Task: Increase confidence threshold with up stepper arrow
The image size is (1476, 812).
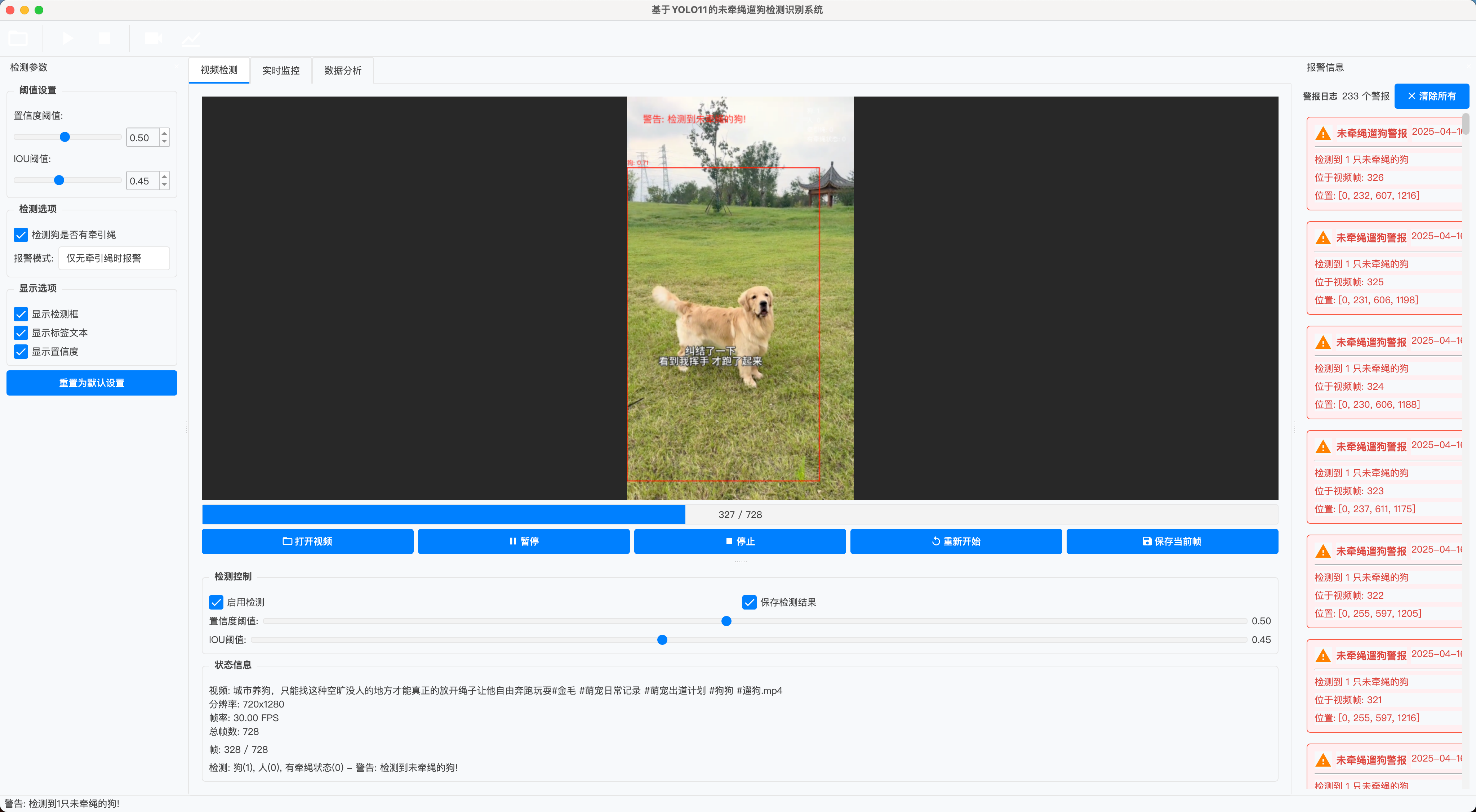Action: point(164,133)
